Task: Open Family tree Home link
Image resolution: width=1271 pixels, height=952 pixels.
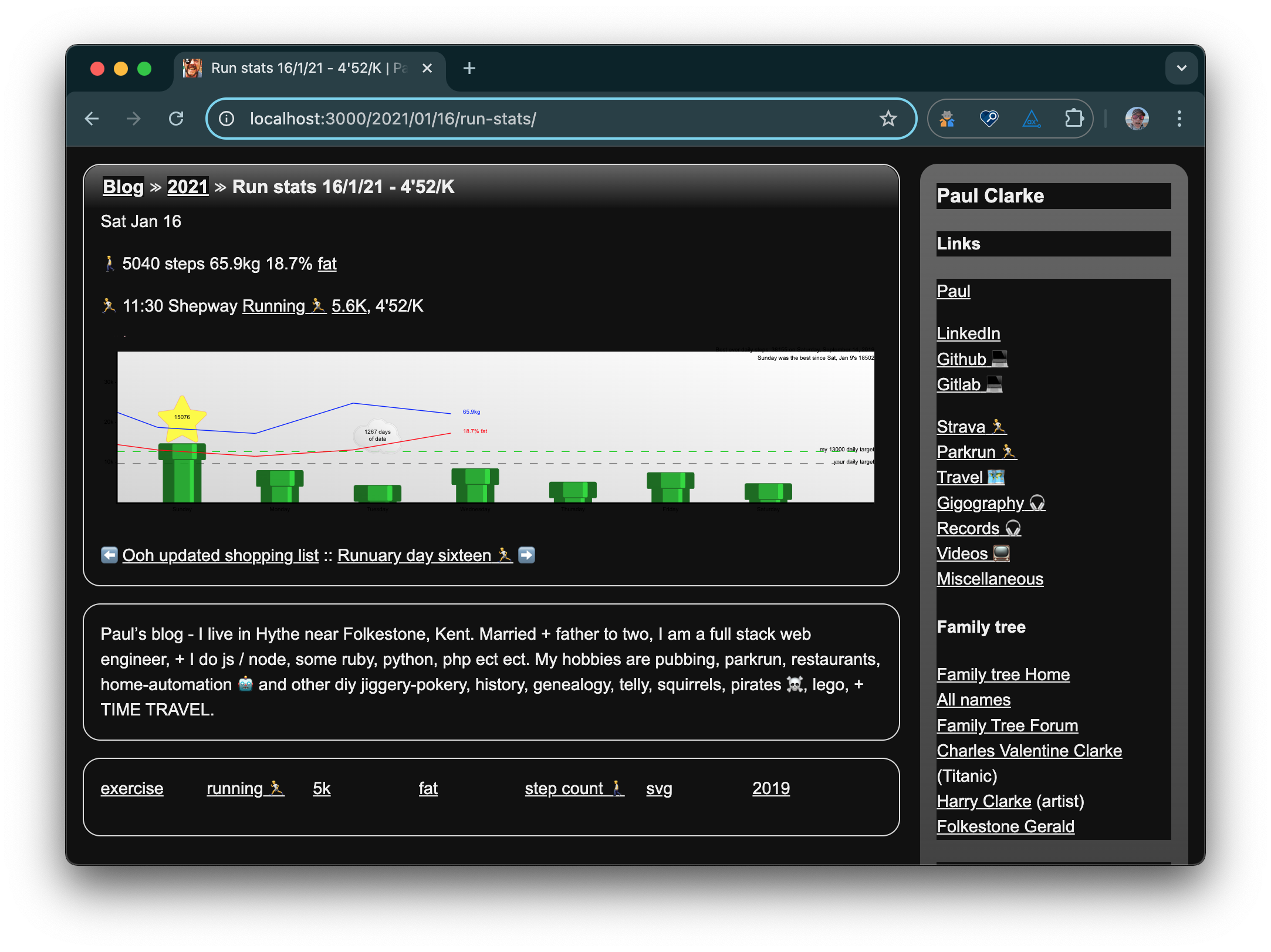Action: click(1003, 674)
